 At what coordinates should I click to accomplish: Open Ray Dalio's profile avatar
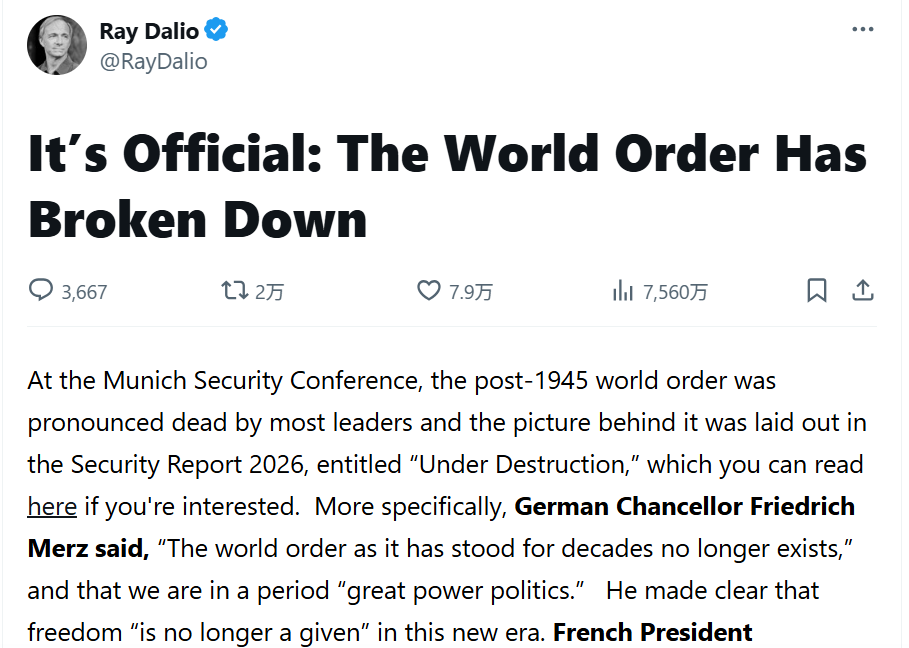click(x=57, y=45)
